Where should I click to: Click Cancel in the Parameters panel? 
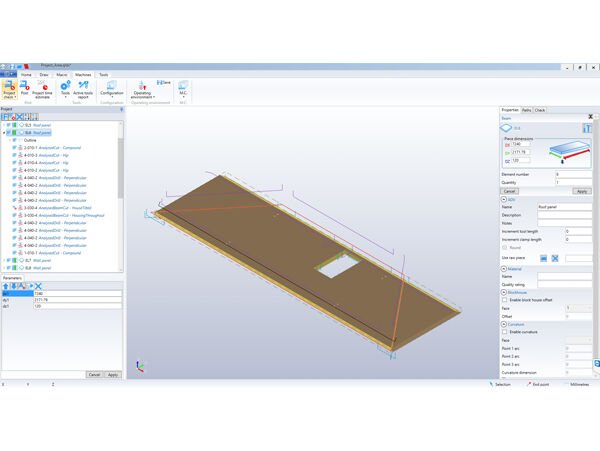coord(94,374)
